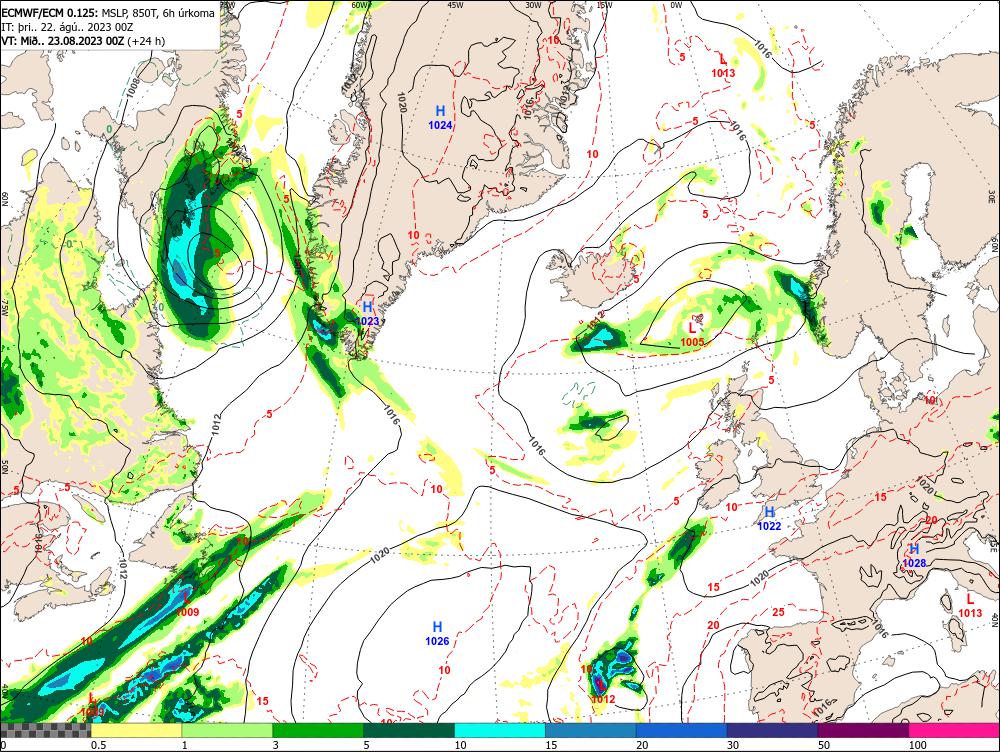Viewport: 1000px width, 752px height.
Task: Click the '45W' longitude label
Action: [455, 5]
